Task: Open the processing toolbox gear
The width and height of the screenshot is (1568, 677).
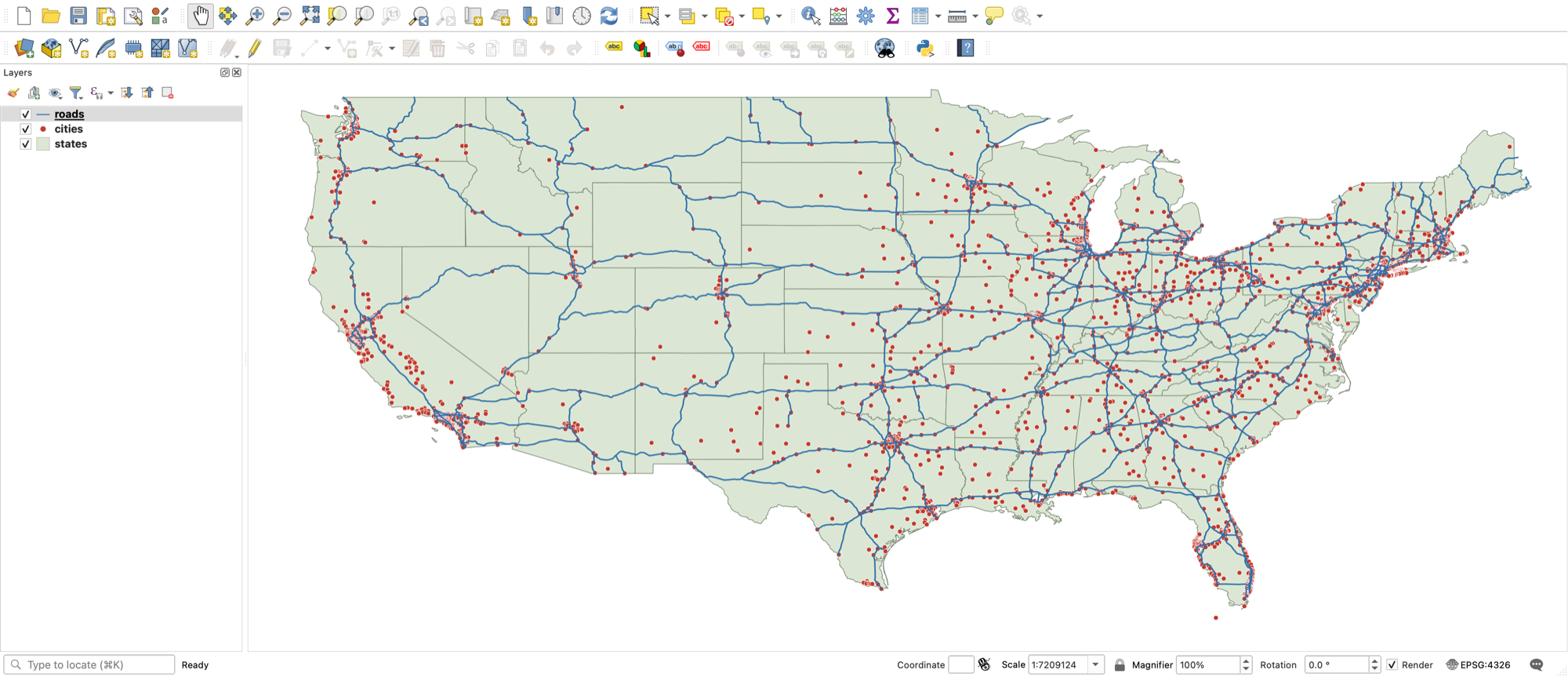Action: coord(866,16)
